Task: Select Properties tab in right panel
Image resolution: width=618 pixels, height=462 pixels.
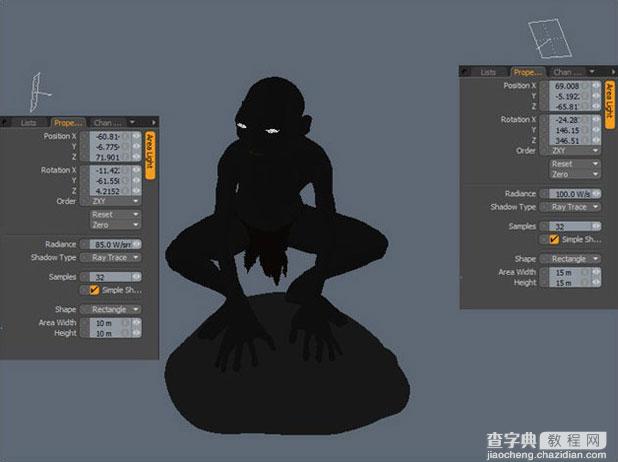Action: pyautogui.click(x=528, y=72)
